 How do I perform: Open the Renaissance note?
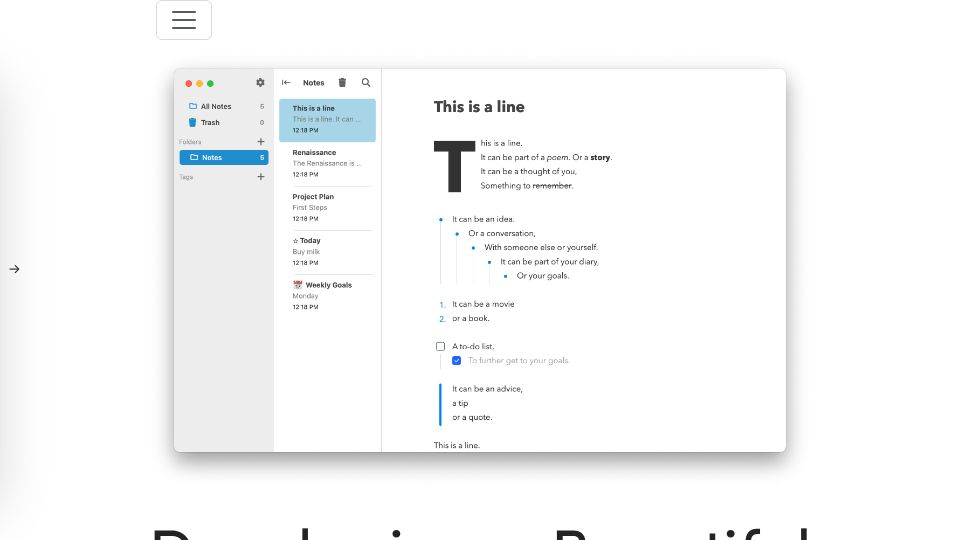tap(328, 164)
